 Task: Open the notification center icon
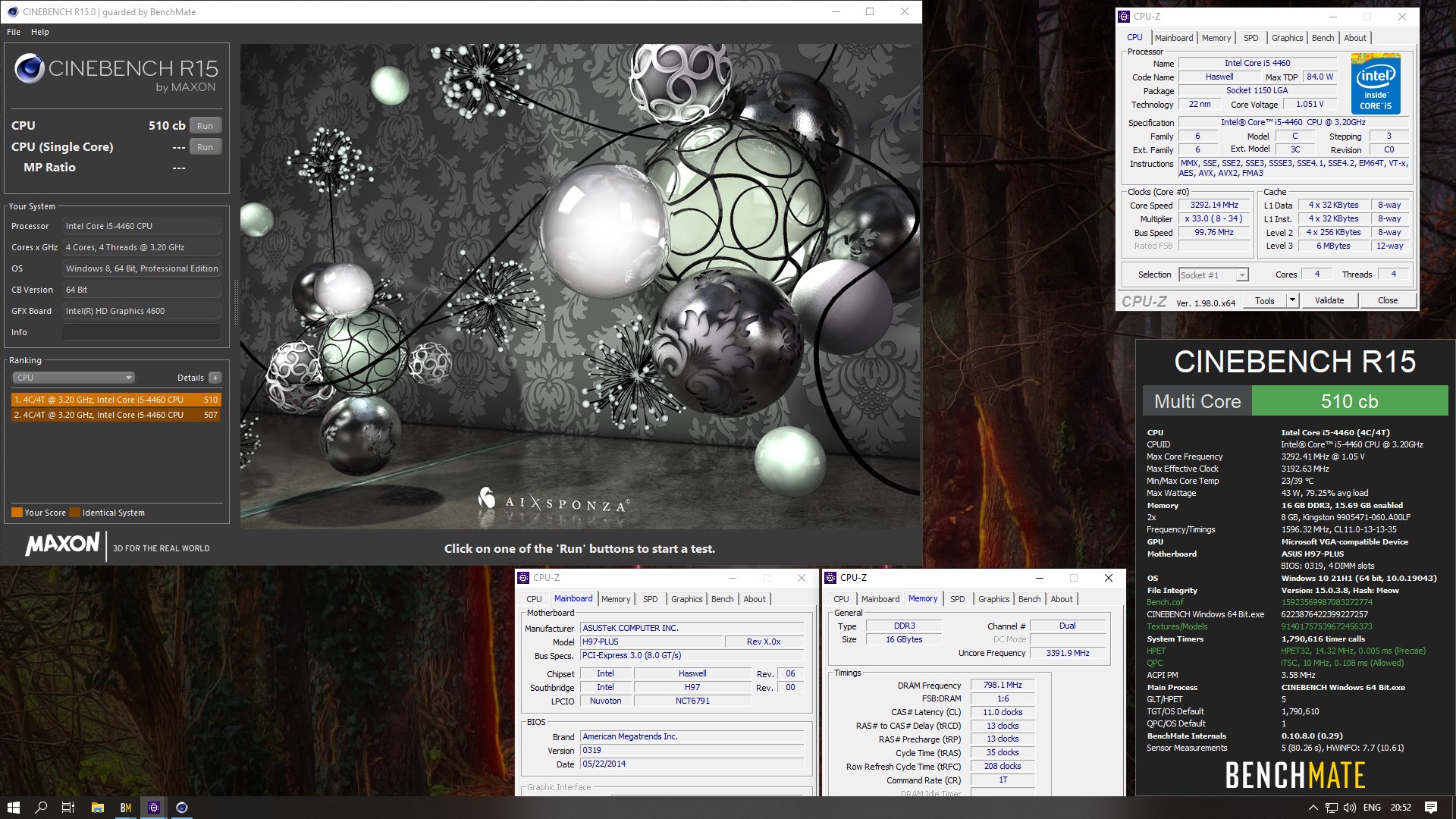(x=1431, y=808)
